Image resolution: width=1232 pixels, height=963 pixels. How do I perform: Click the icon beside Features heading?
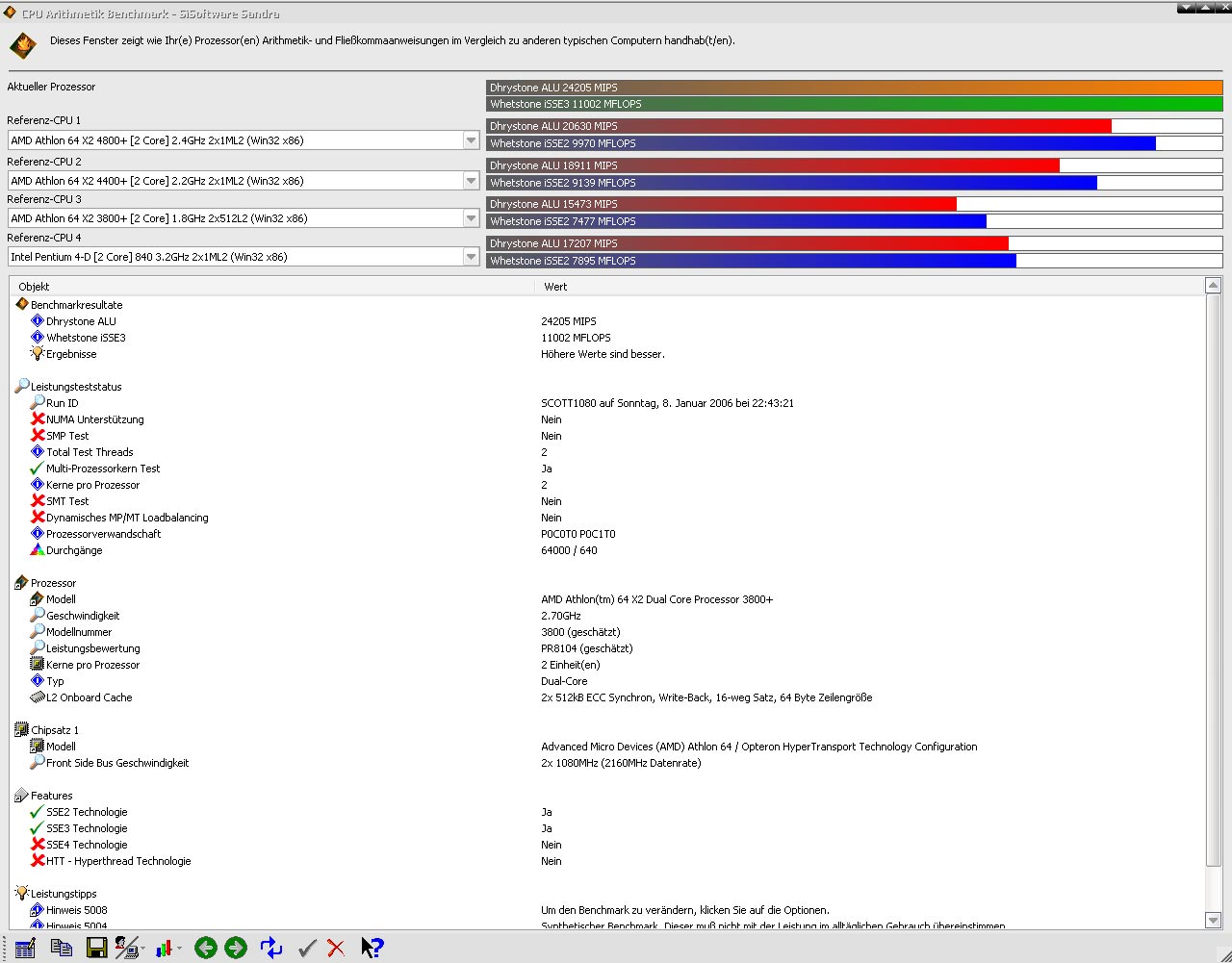click(x=22, y=795)
